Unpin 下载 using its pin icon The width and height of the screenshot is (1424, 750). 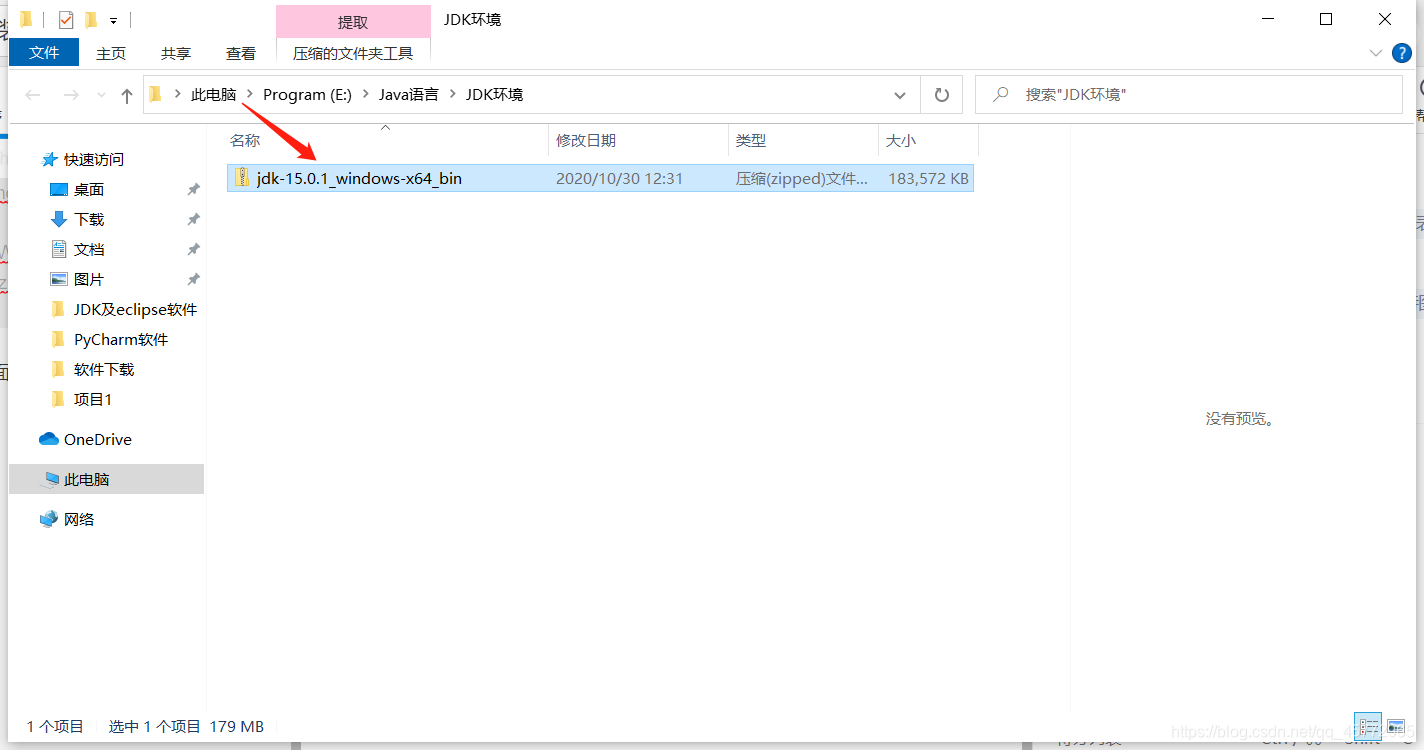point(193,219)
